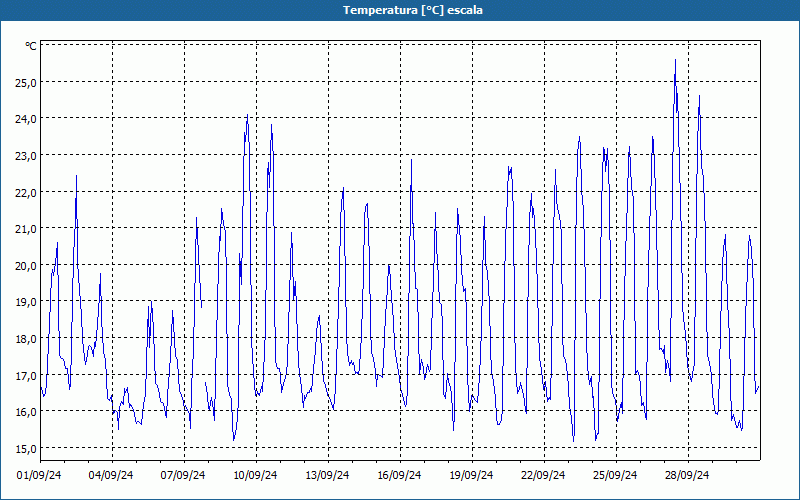The height and width of the screenshot is (500, 800).
Task: Select the 19,0 y-axis label
Action: tap(26, 302)
